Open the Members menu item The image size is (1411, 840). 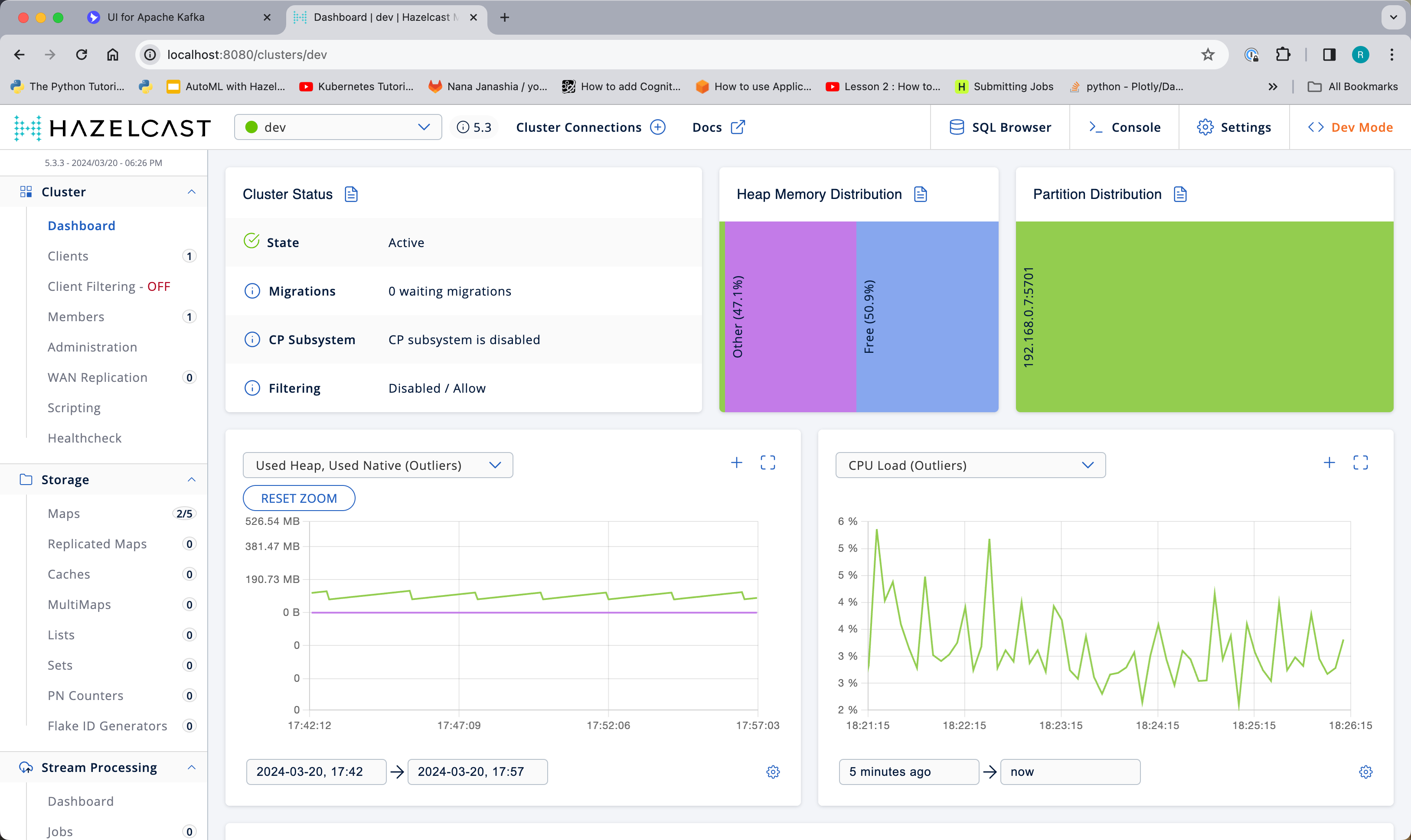coord(76,317)
